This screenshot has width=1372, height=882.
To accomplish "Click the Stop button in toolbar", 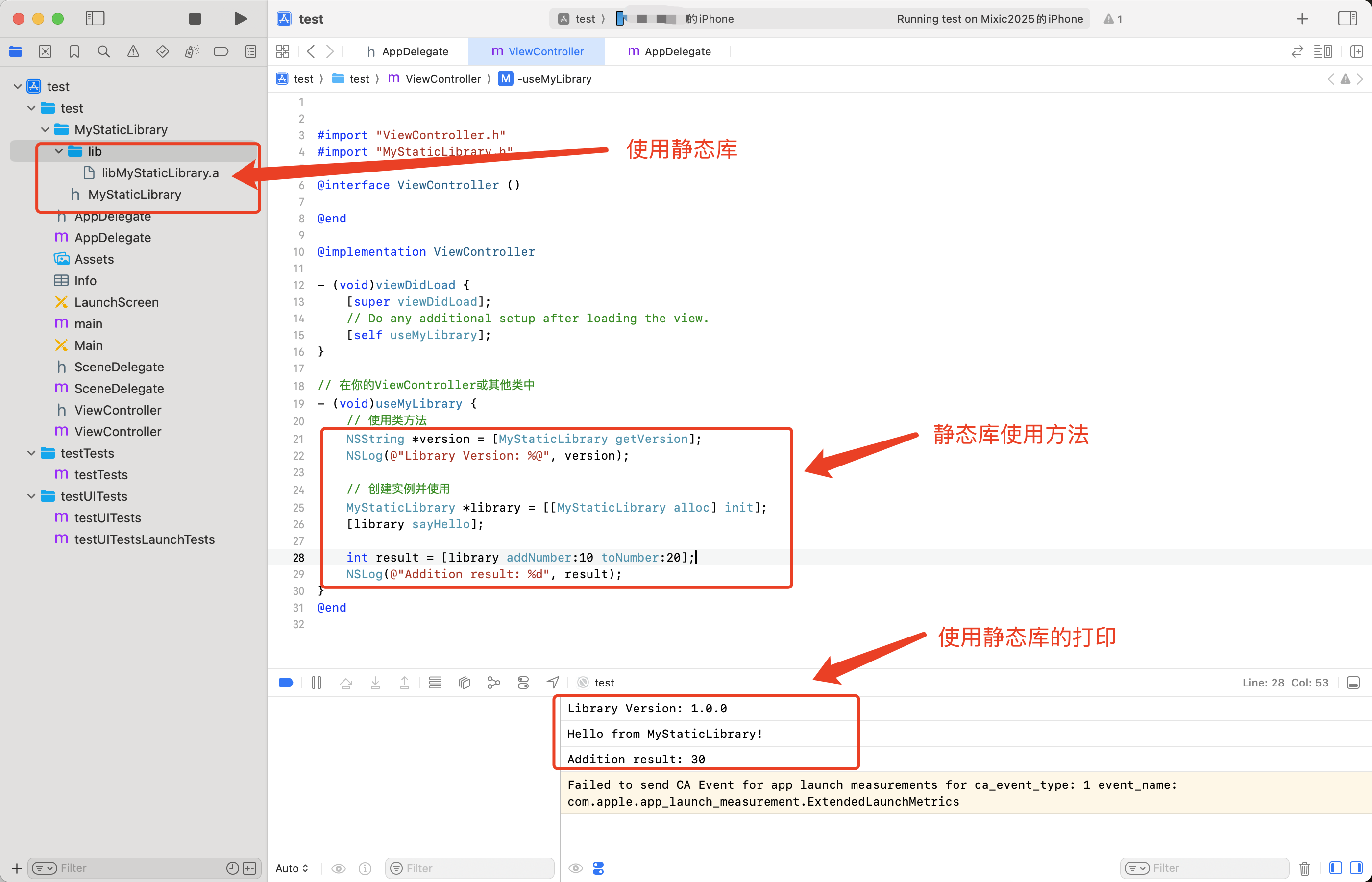I will coord(195,19).
